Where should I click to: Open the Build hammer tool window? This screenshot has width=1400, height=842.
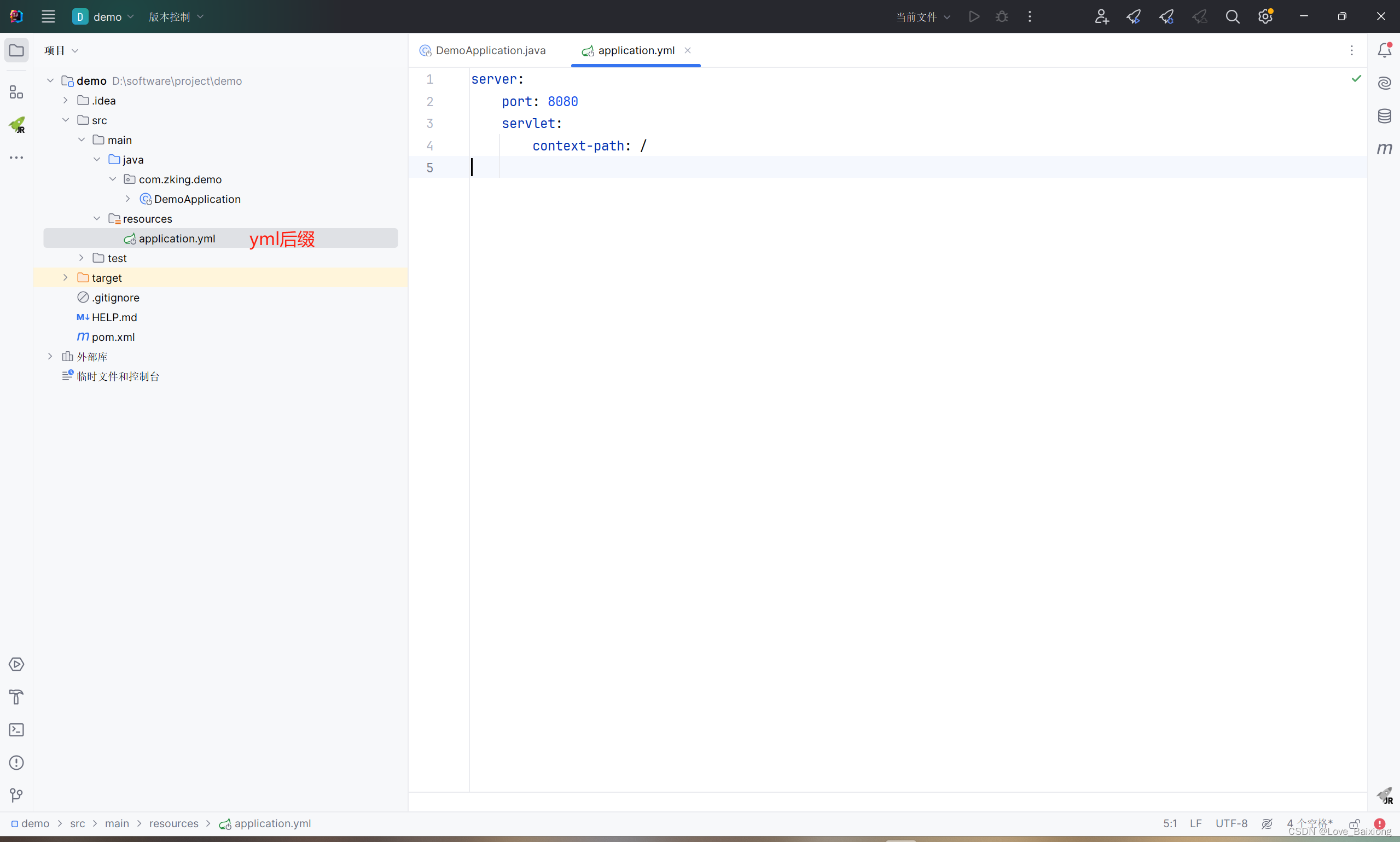coord(16,697)
